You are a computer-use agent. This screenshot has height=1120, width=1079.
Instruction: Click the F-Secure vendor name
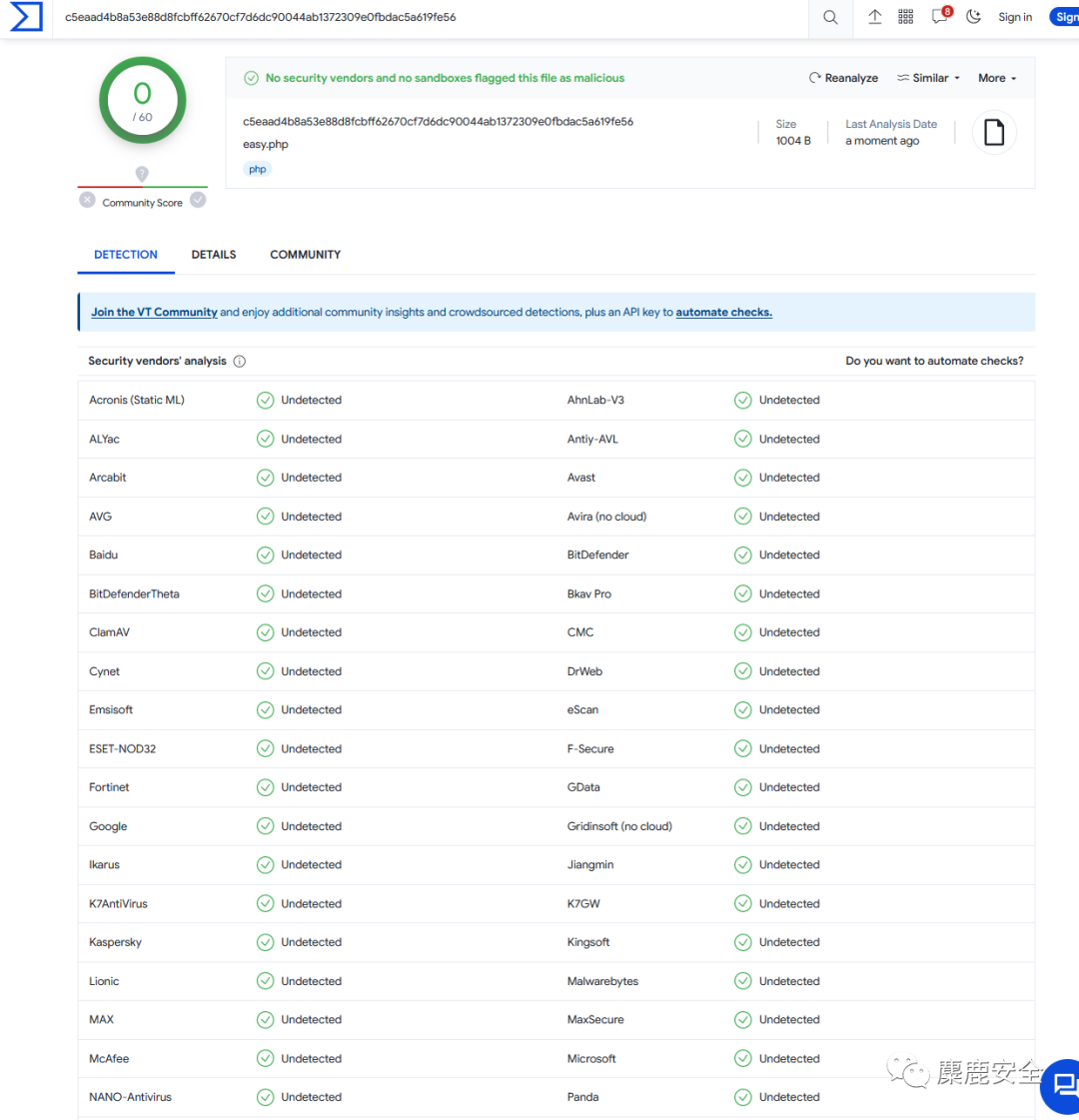(x=589, y=748)
